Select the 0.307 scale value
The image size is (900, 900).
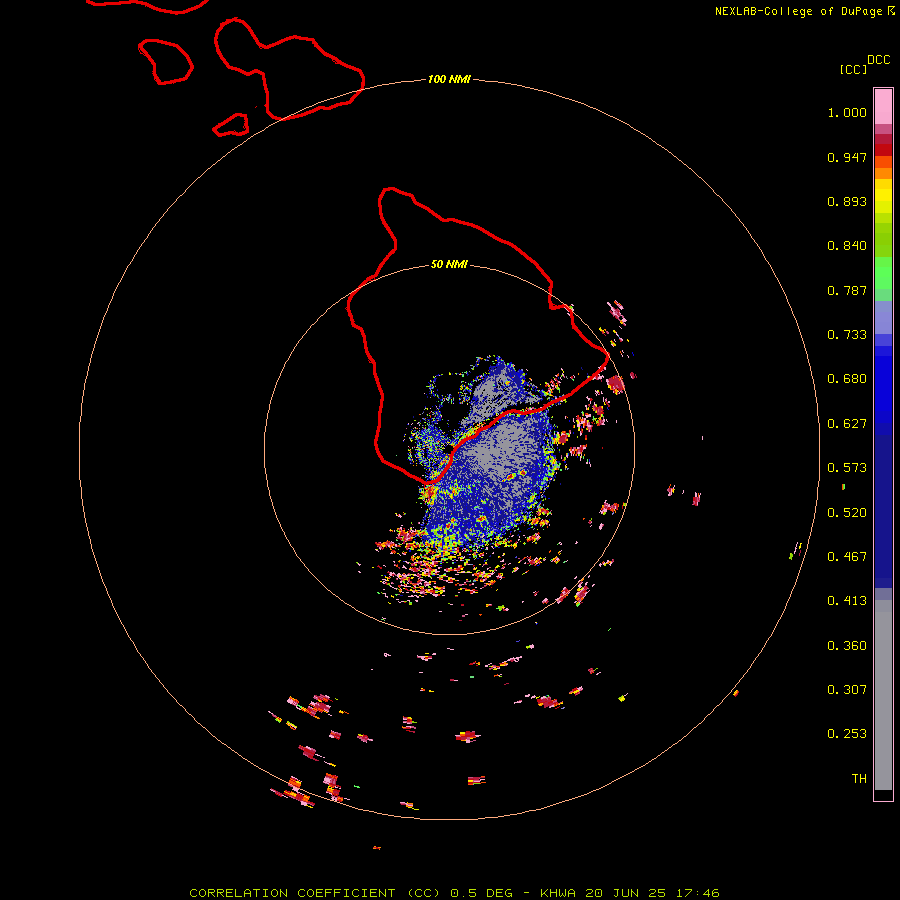click(847, 690)
